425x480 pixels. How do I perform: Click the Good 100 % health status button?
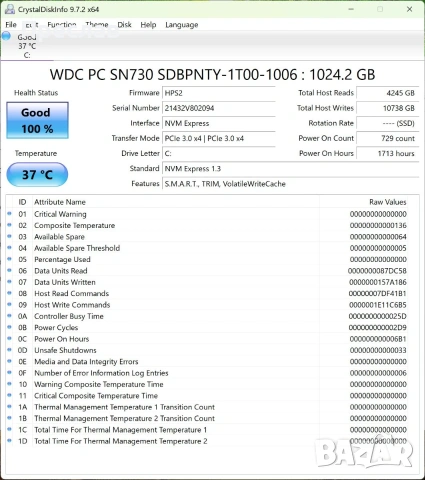(37, 120)
